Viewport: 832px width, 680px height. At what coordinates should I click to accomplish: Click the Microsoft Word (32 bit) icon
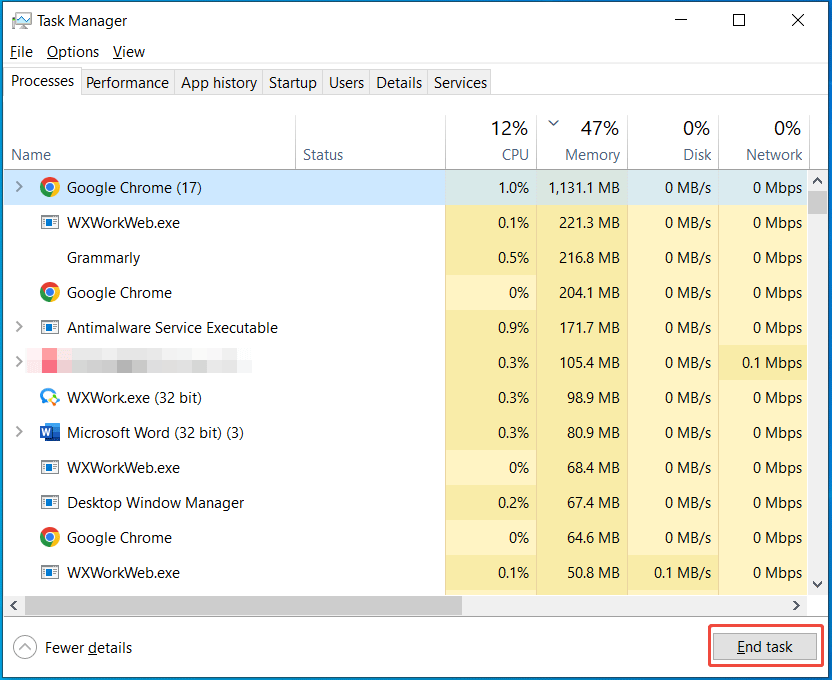point(50,432)
